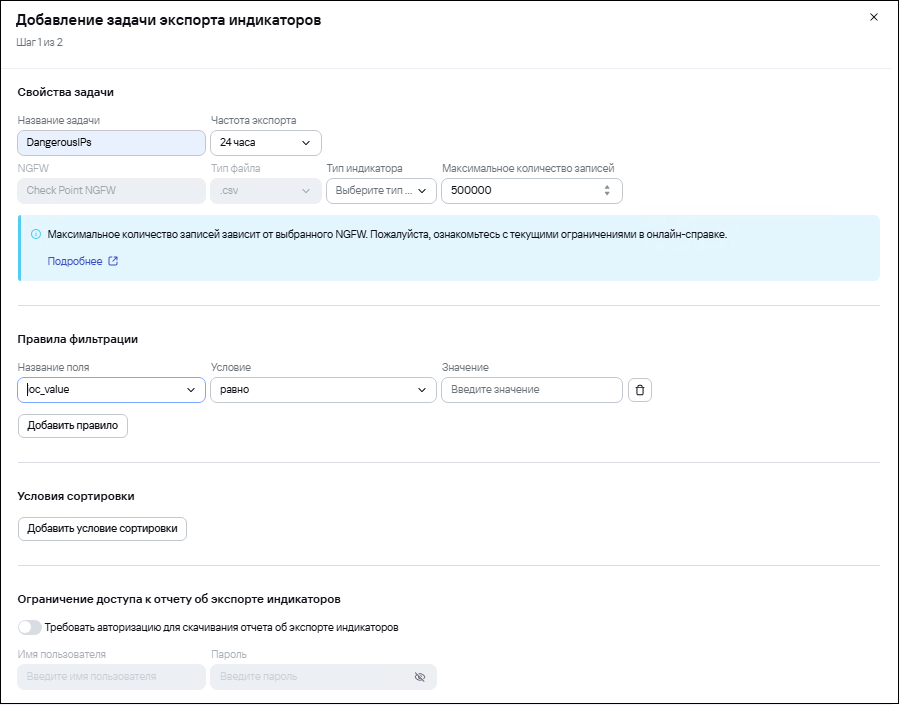Viewport: 900px width, 705px height.
Task: Open the Тип индикатора dropdown
Action: (381, 191)
